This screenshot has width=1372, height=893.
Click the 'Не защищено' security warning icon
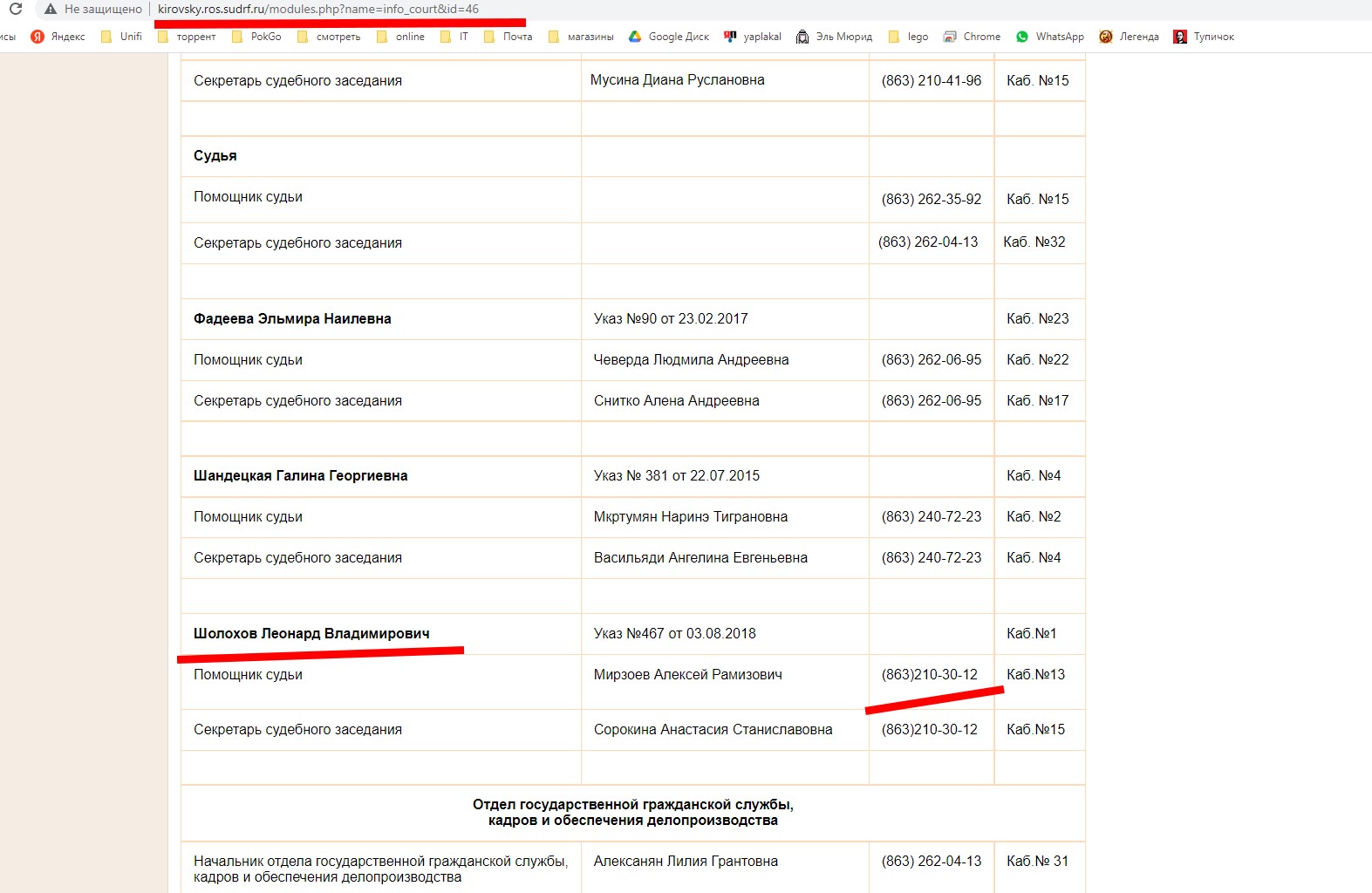pyautogui.click(x=51, y=9)
